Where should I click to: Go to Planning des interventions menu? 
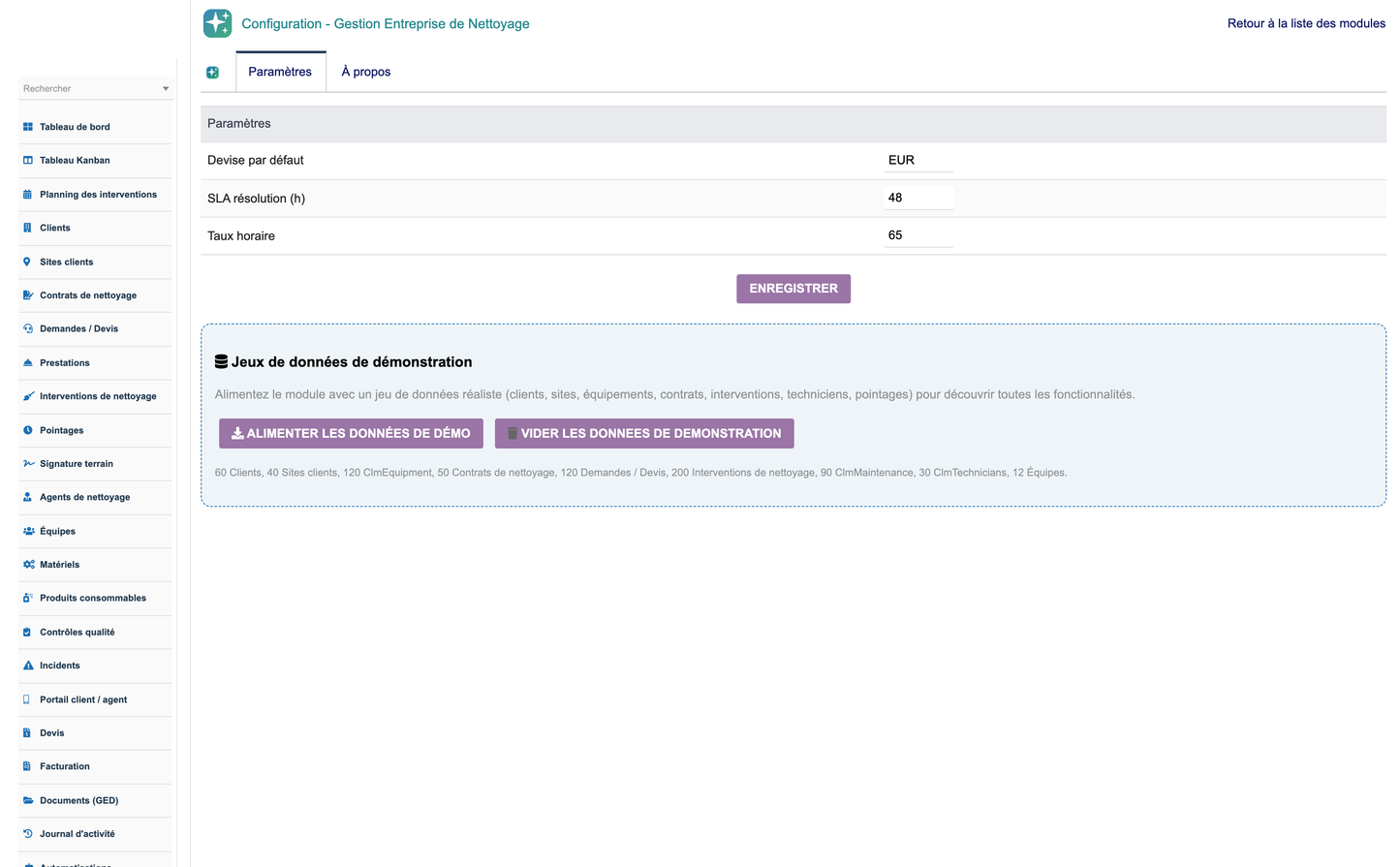point(98,195)
